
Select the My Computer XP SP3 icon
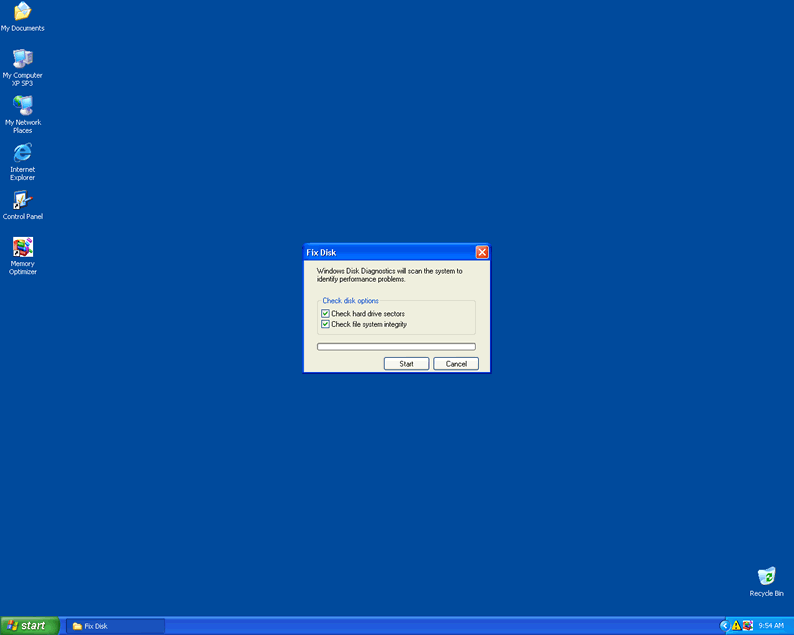(22, 59)
